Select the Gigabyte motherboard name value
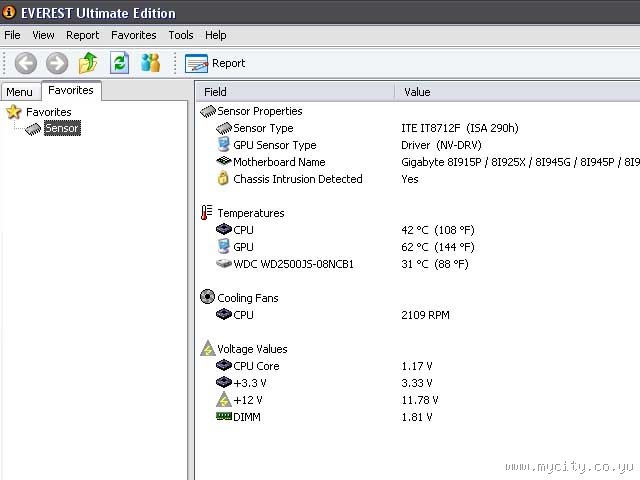The height and width of the screenshot is (480, 640). pos(520,162)
